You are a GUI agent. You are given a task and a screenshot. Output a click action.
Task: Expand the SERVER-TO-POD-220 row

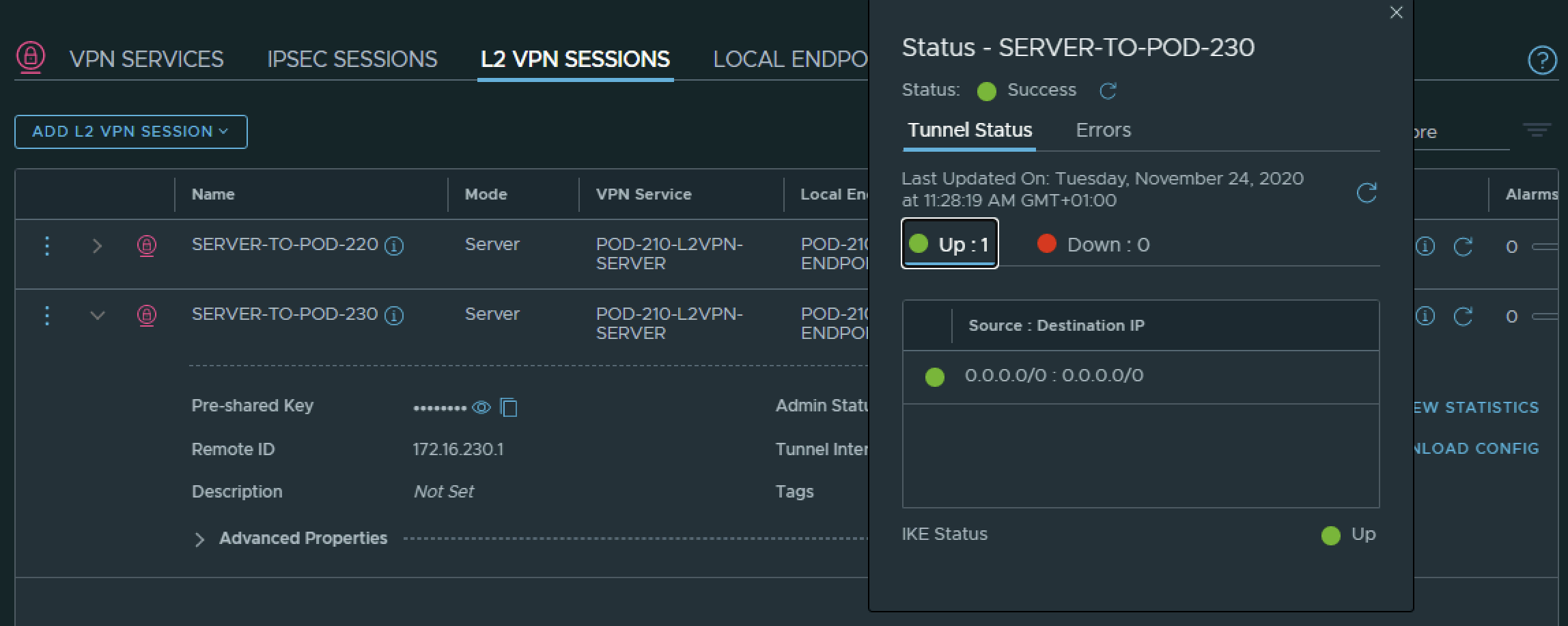pyautogui.click(x=97, y=246)
